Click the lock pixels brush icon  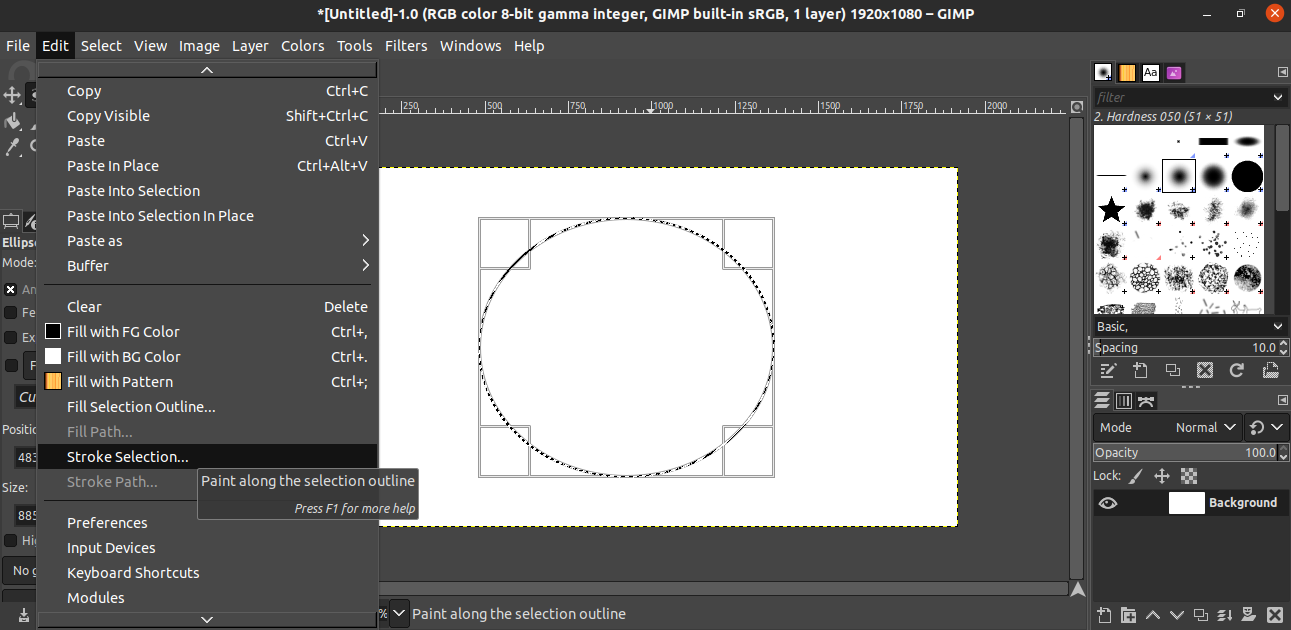1136,476
